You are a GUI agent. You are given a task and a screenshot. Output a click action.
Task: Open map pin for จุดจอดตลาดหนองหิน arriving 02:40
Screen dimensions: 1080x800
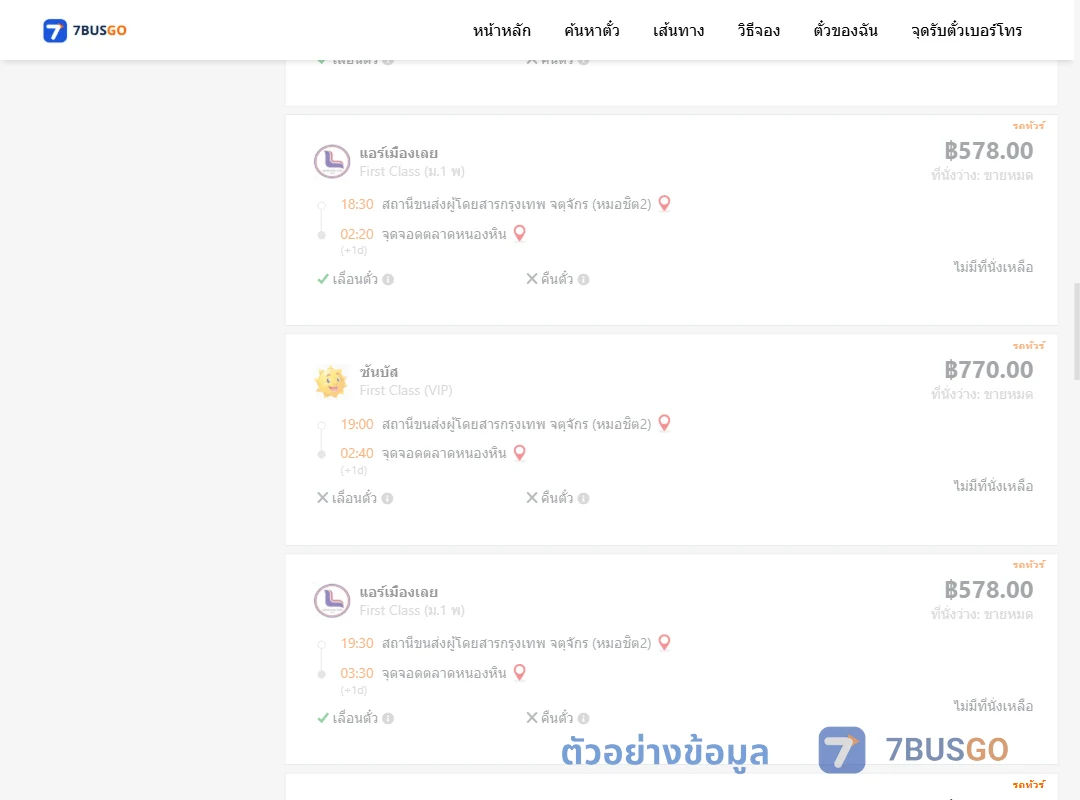click(520, 453)
